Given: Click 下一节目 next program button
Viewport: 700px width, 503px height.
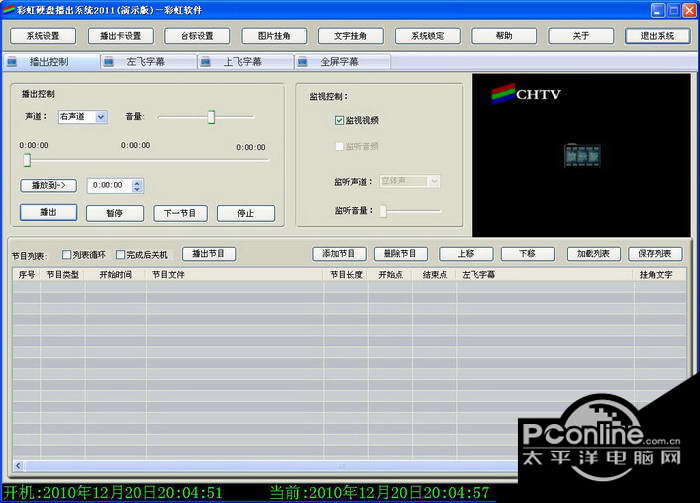Looking at the screenshot, I should point(180,213).
